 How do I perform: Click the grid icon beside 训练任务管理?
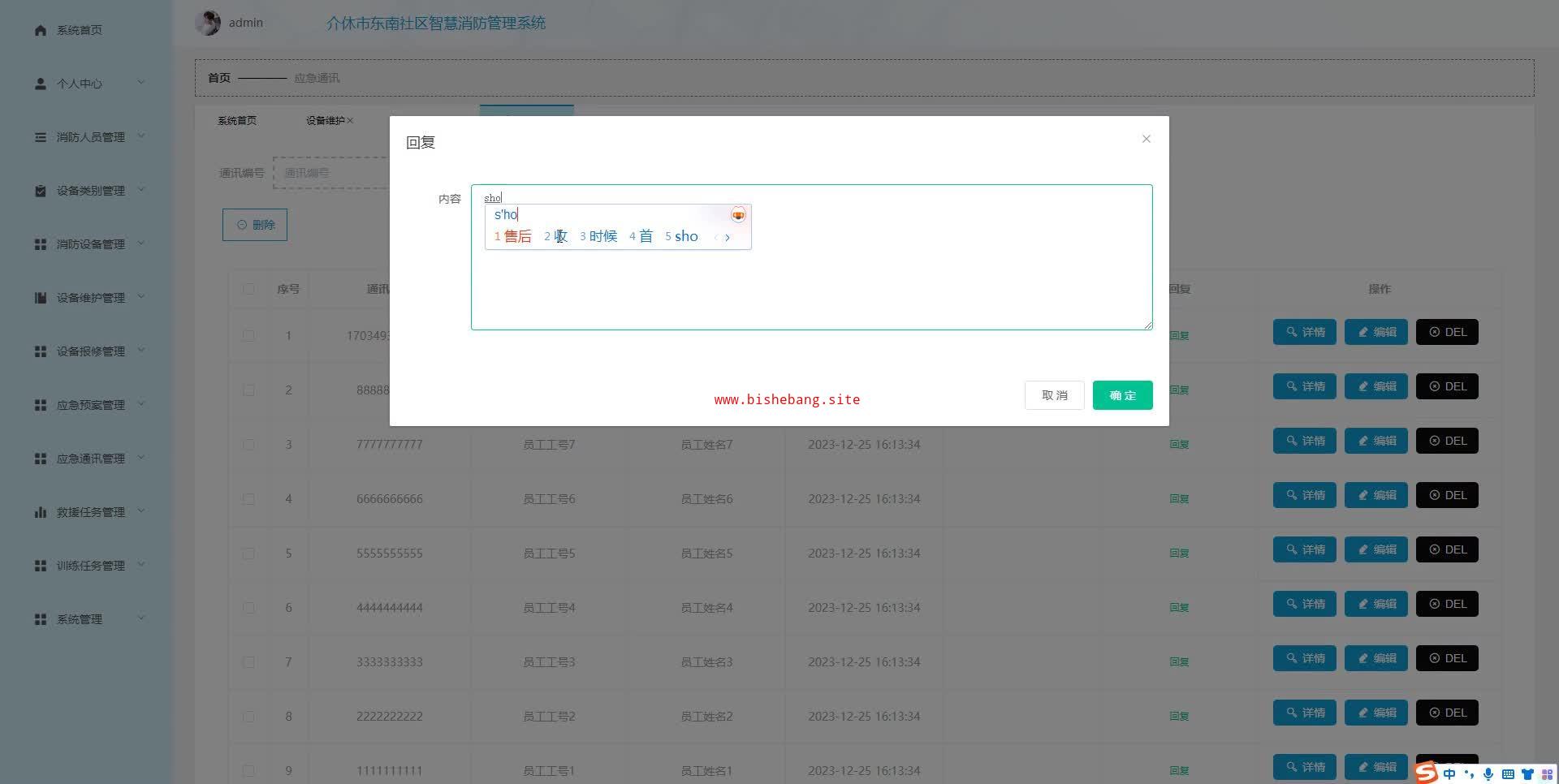tap(41, 566)
